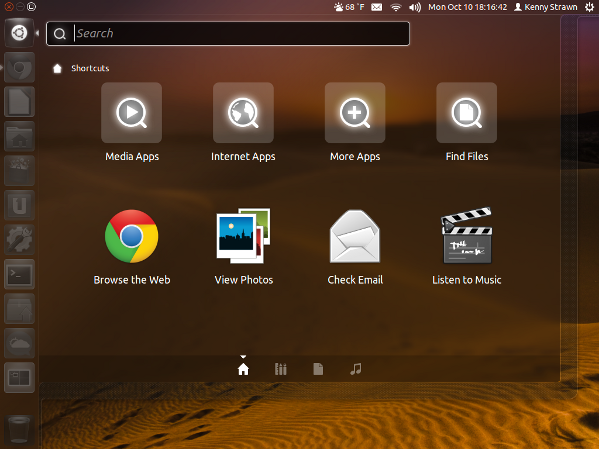Open the weather indicator showing 68 °F
This screenshot has width=599, height=449.
(349, 7)
